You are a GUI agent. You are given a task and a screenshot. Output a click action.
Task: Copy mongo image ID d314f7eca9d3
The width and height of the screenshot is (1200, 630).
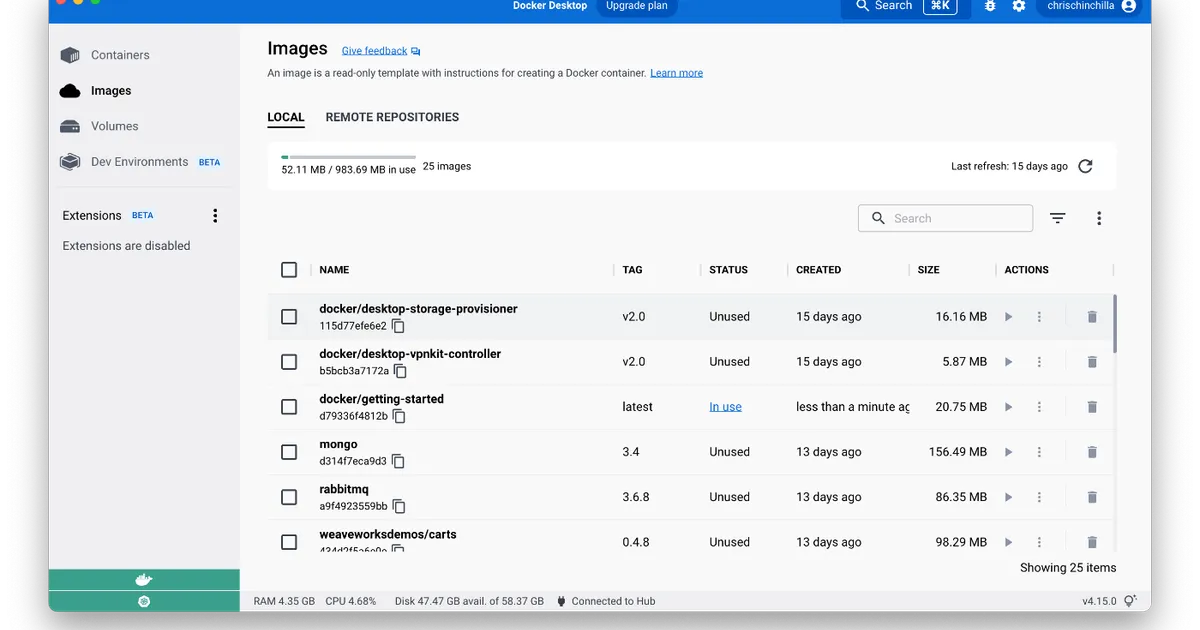pos(398,461)
